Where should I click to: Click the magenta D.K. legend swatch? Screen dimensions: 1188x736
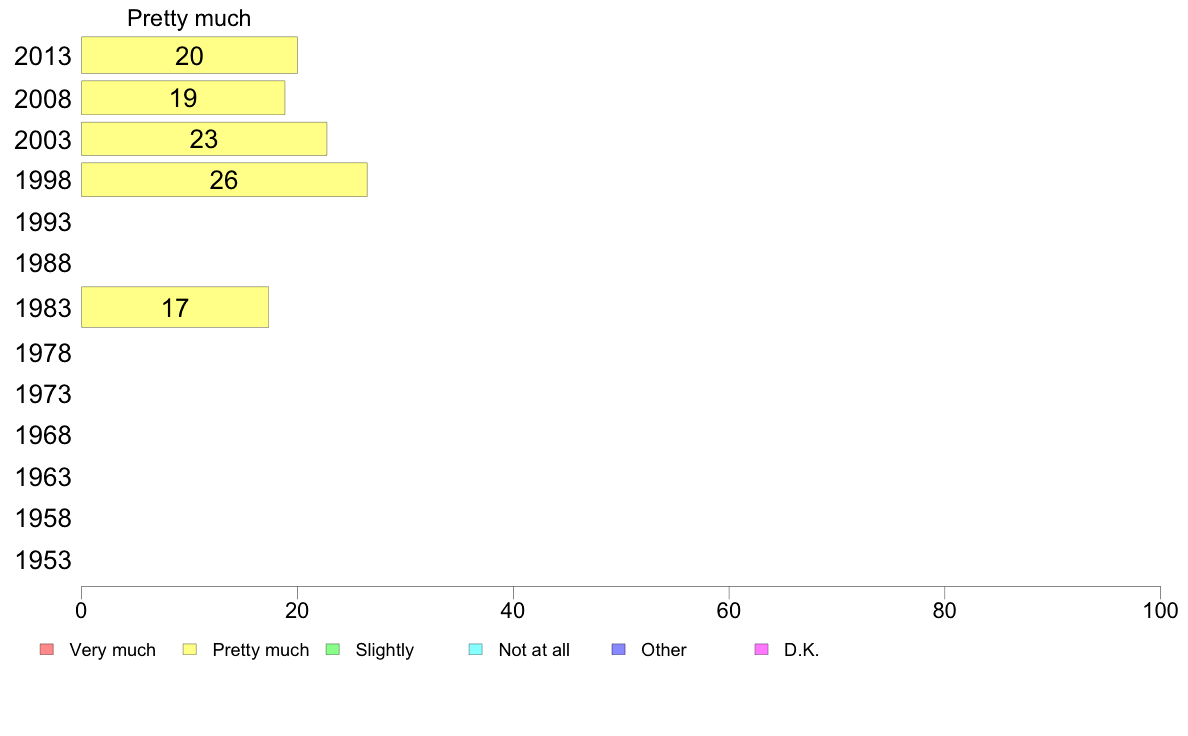pos(761,650)
